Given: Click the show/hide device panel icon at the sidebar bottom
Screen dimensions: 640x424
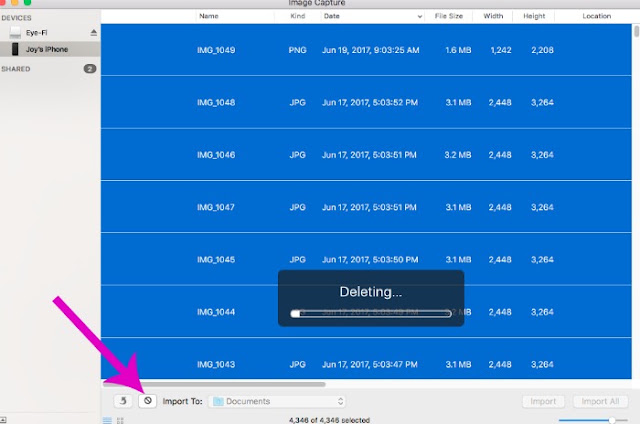Looking at the screenshot, I should pyautogui.click(x=3, y=420).
